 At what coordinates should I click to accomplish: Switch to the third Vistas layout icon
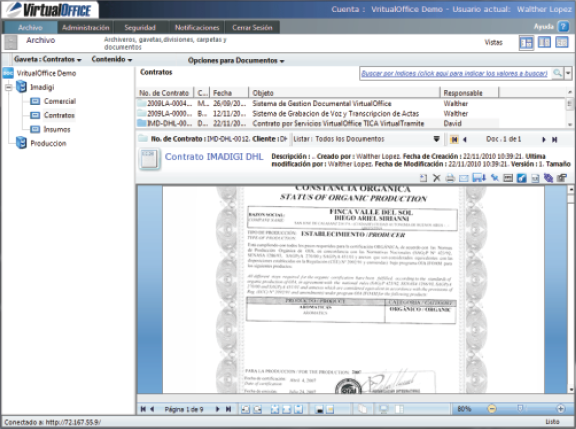(x=562, y=43)
